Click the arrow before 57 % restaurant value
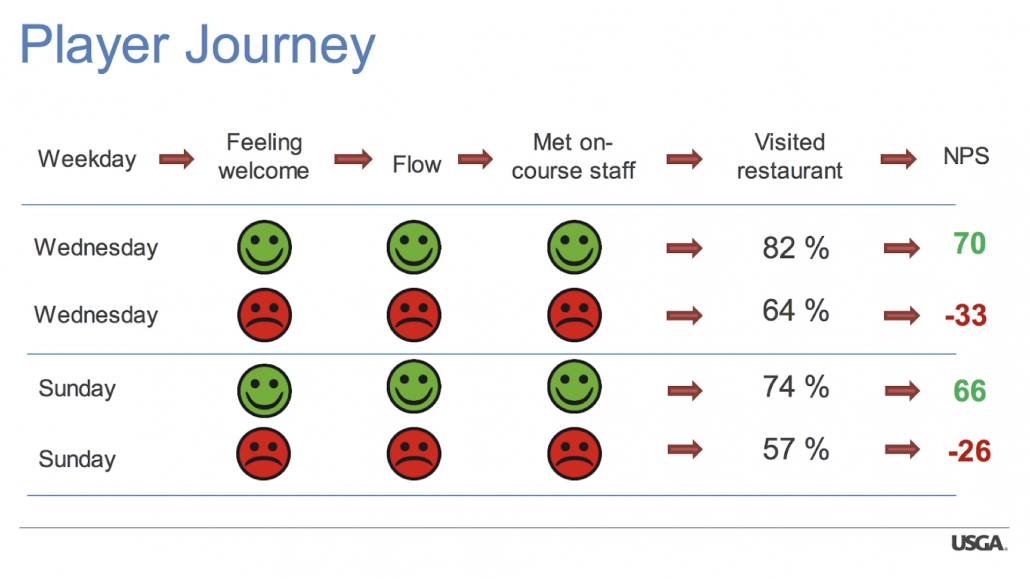The image size is (1030, 579). point(685,450)
